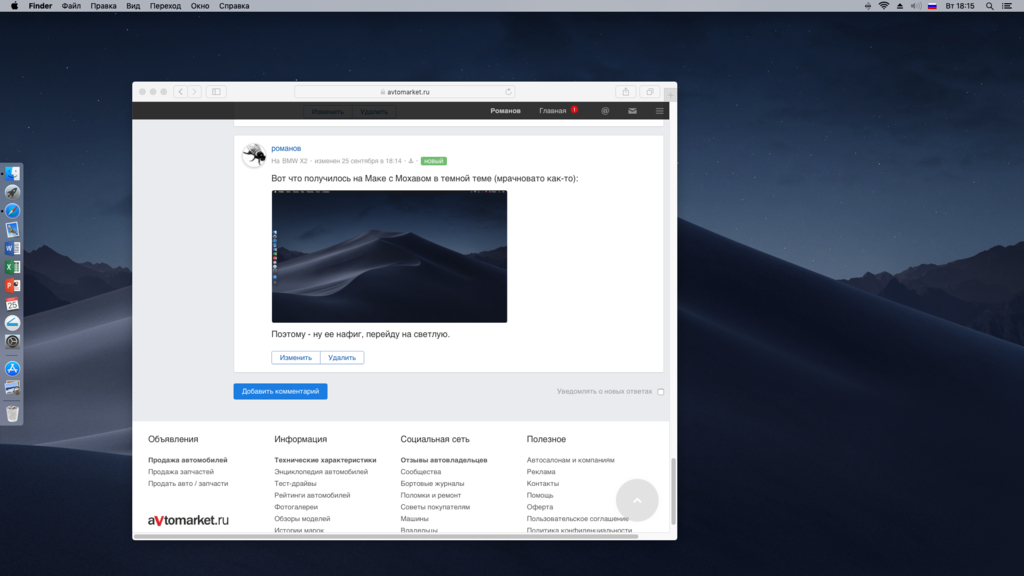Click the page's vertical scrollbar
The width and height of the screenshot is (1024, 576).
point(673,492)
